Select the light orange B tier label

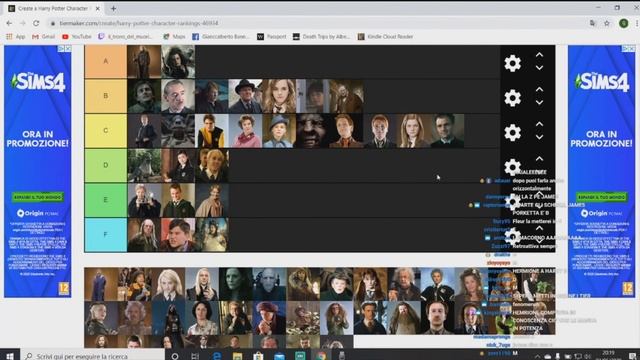(x=106, y=96)
